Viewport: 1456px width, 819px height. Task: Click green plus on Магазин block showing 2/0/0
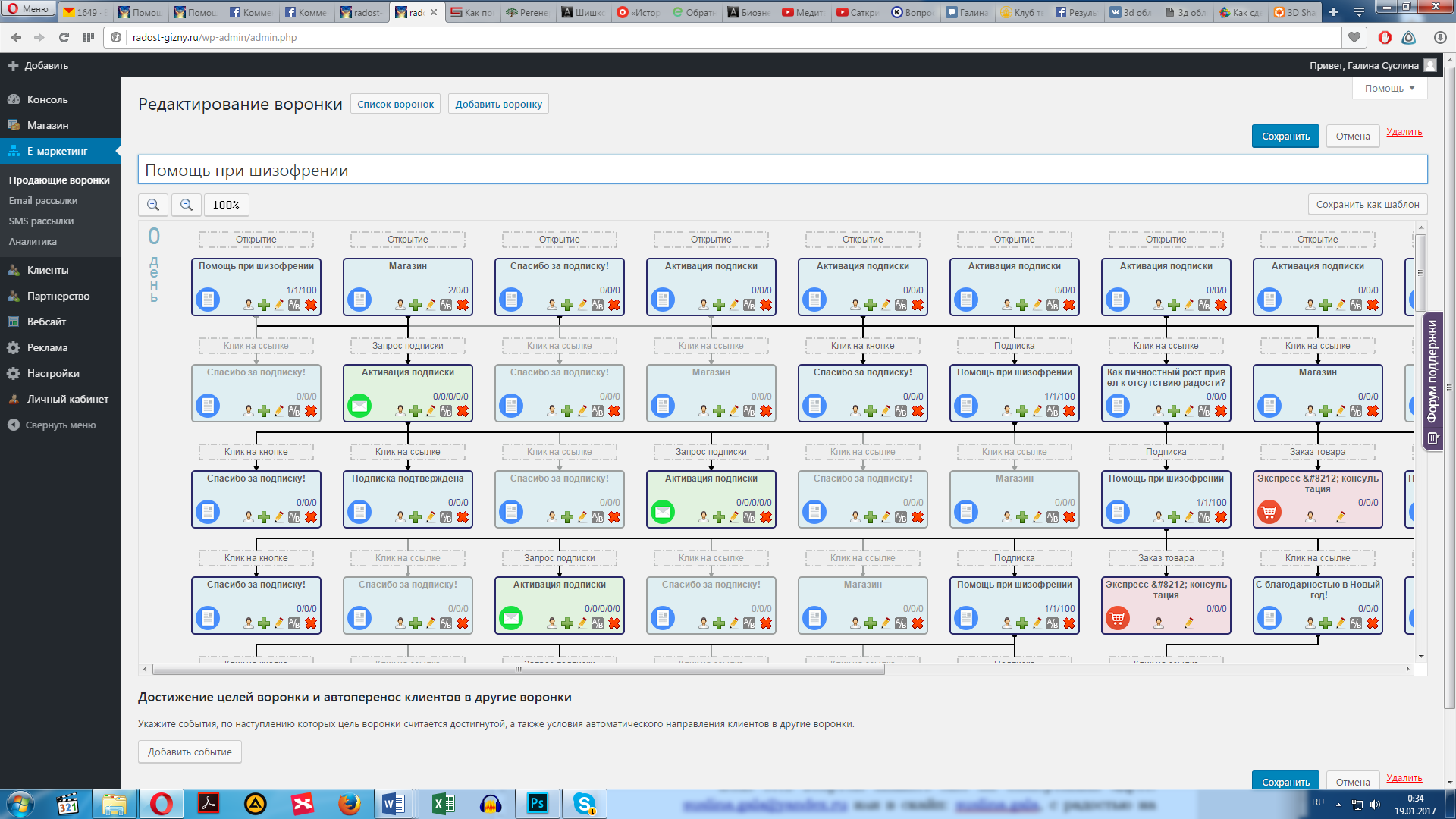(x=416, y=305)
